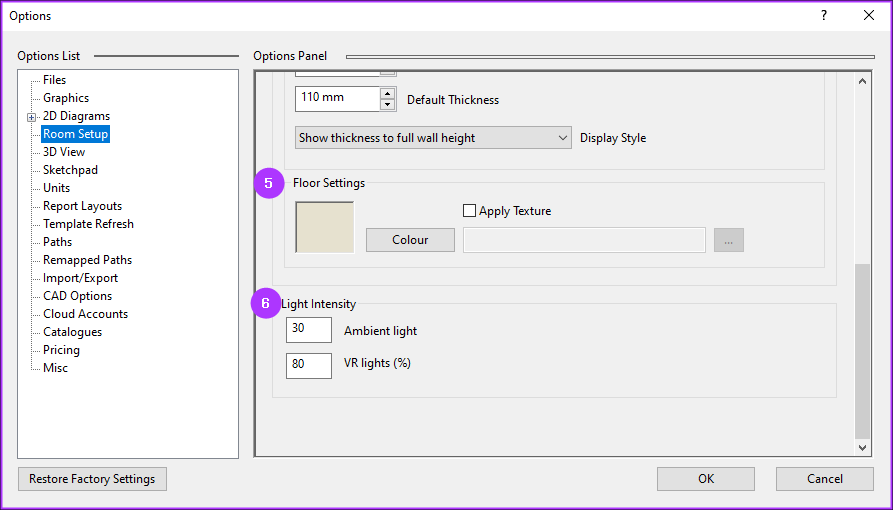This screenshot has height=510, width=893.
Task: Click the panel scrollbar up arrow
Action: tap(862, 81)
